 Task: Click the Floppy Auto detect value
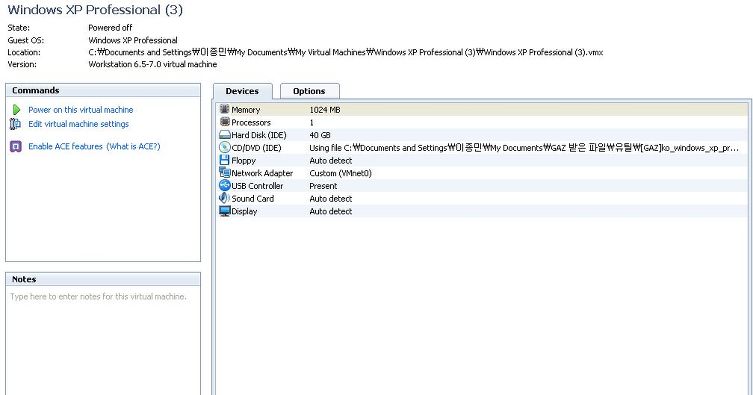(331, 160)
